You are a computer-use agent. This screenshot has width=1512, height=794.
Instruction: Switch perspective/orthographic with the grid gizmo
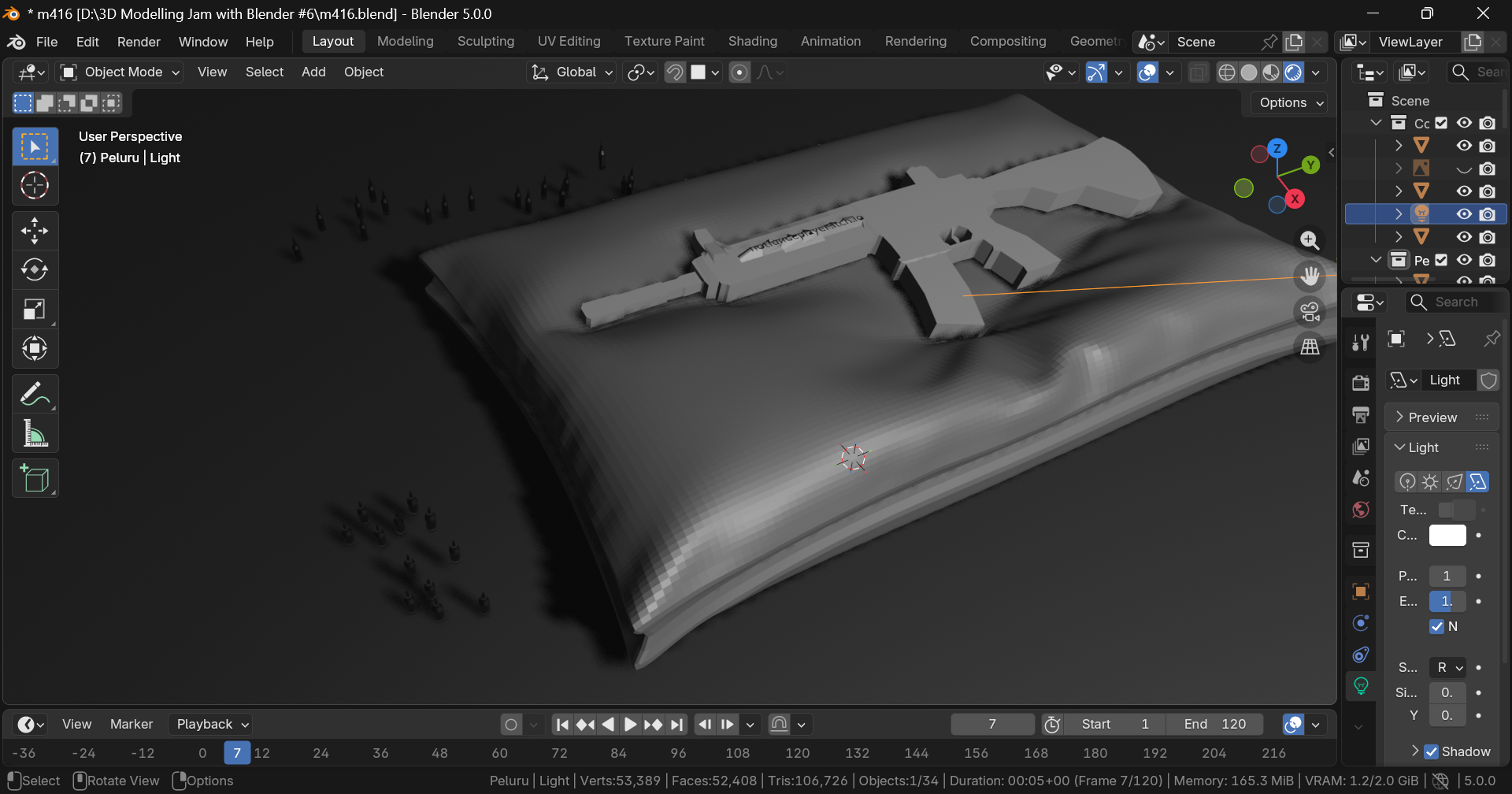coord(1310,347)
